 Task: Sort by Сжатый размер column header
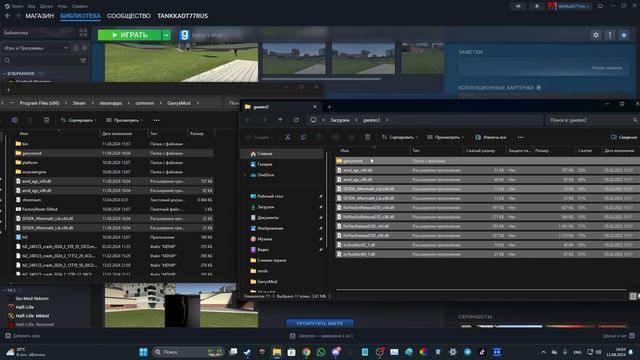[x=480, y=151]
